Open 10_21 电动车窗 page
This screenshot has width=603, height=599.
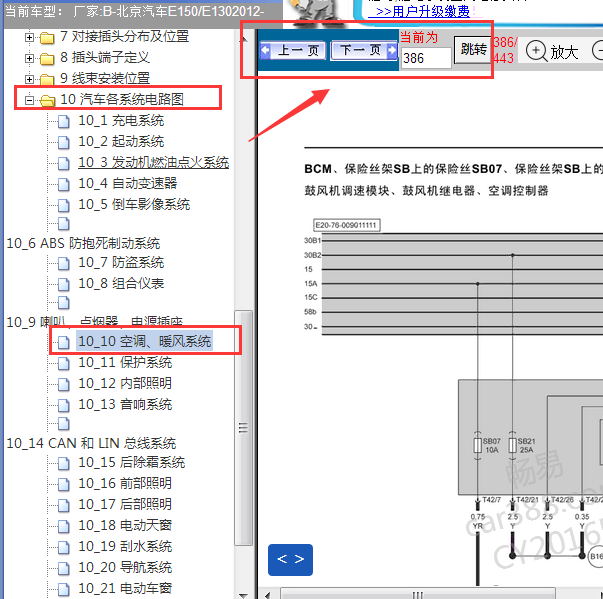(x=125, y=588)
